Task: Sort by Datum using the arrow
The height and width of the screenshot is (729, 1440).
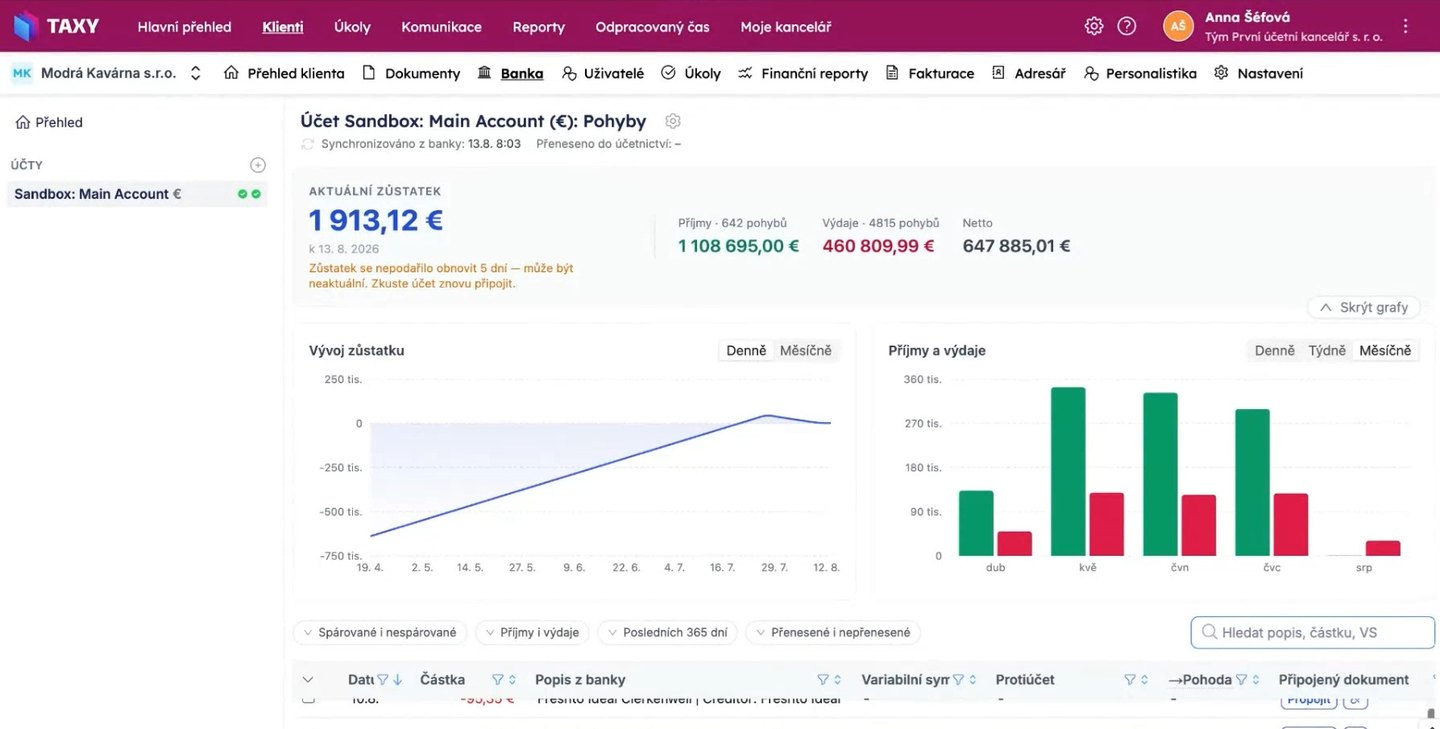Action: click(397, 680)
